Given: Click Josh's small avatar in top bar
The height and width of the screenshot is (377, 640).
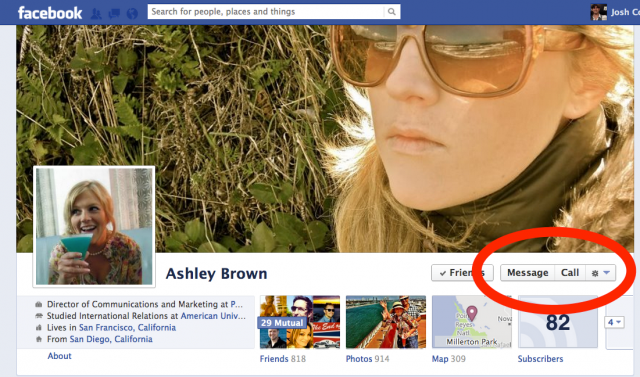Looking at the screenshot, I should click(598, 12).
